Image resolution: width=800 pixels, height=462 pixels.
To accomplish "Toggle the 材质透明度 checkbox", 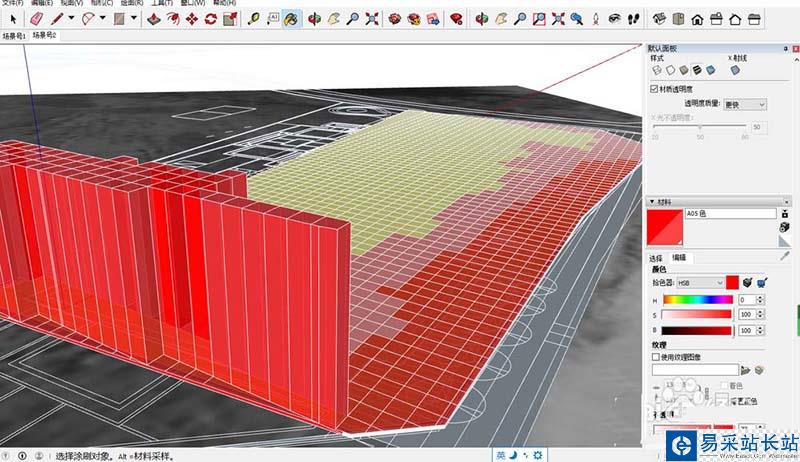I will [654, 89].
